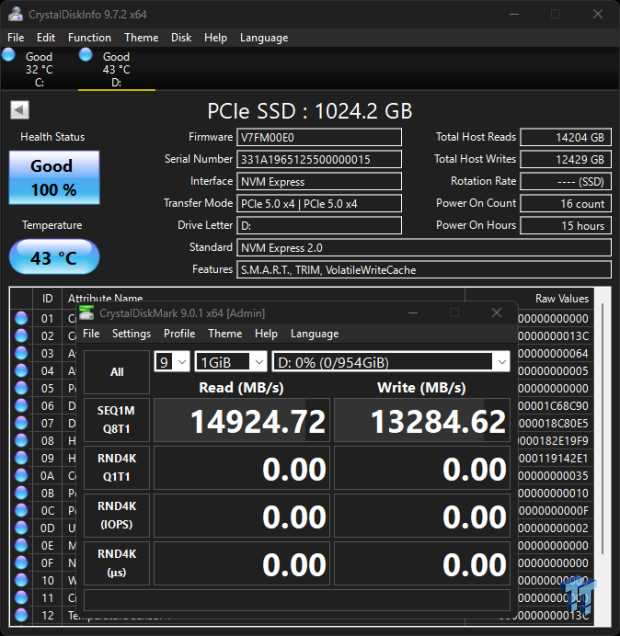Click the Power On Hours value 15 hours
The height and width of the screenshot is (636, 620).
[566, 226]
